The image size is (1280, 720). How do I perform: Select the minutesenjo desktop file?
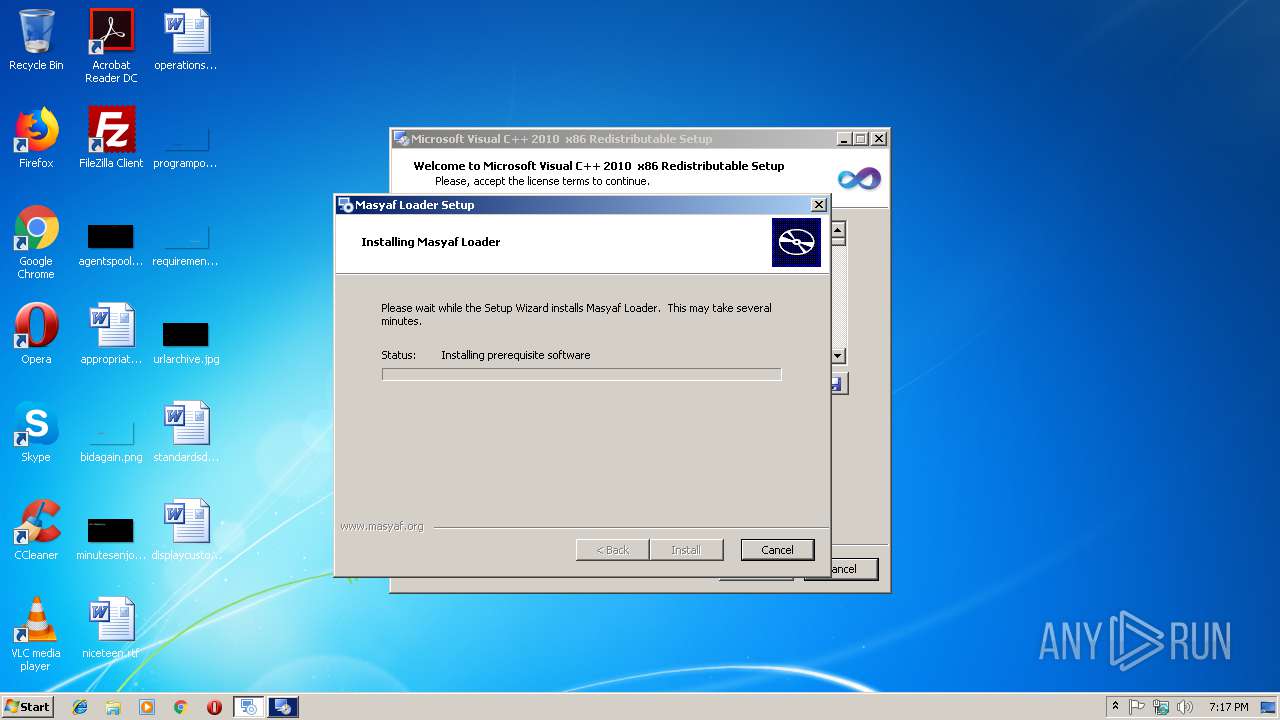(111, 539)
